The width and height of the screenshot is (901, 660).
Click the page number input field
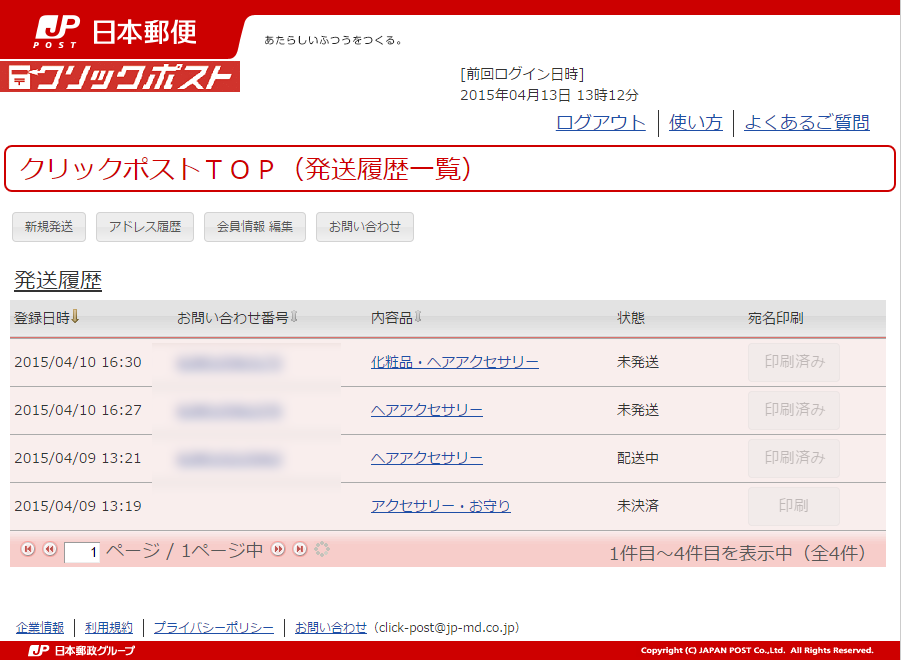coord(82,552)
